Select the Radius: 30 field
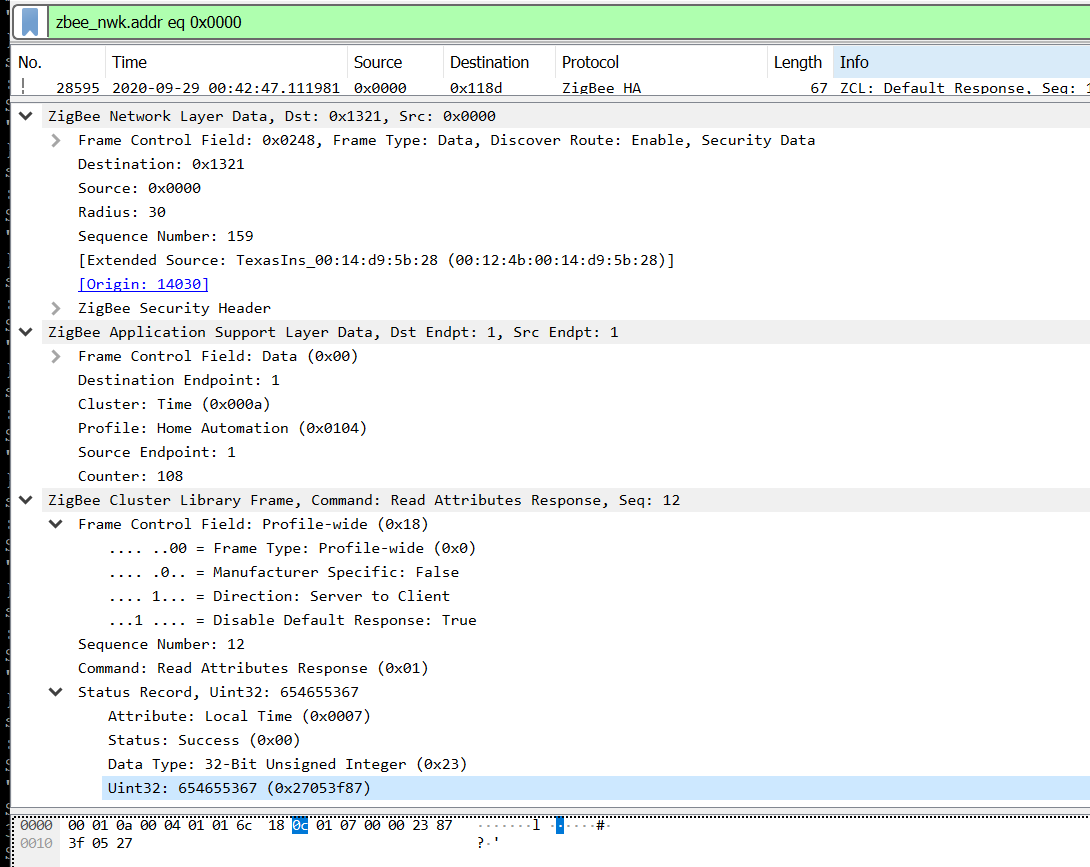 point(122,212)
